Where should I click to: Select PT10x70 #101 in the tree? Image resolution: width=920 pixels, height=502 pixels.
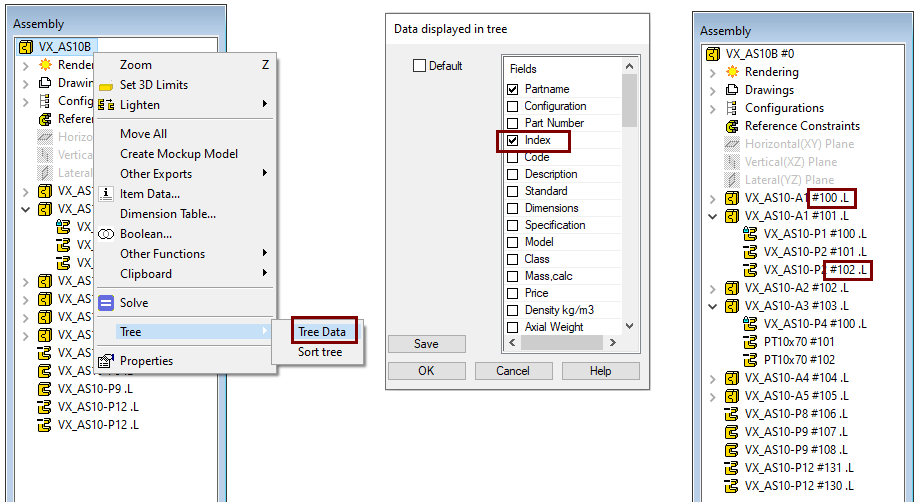pyautogui.click(x=797, y=341)
